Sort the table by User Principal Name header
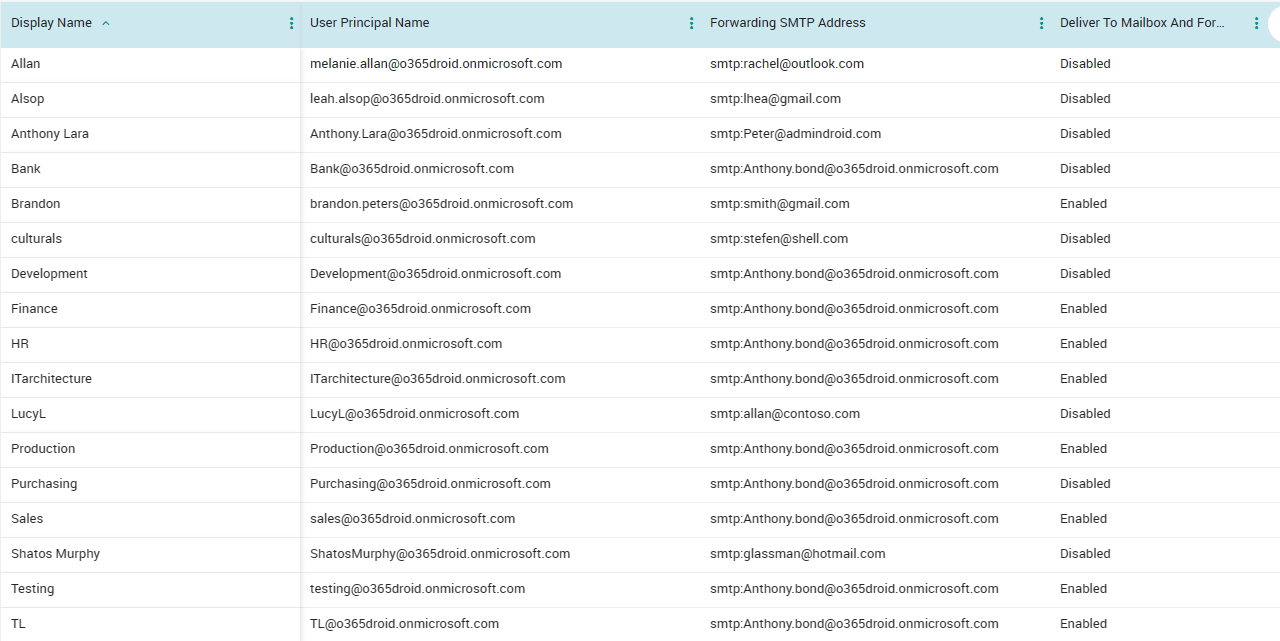This screenshot has width=1280, height=641. 368,22
